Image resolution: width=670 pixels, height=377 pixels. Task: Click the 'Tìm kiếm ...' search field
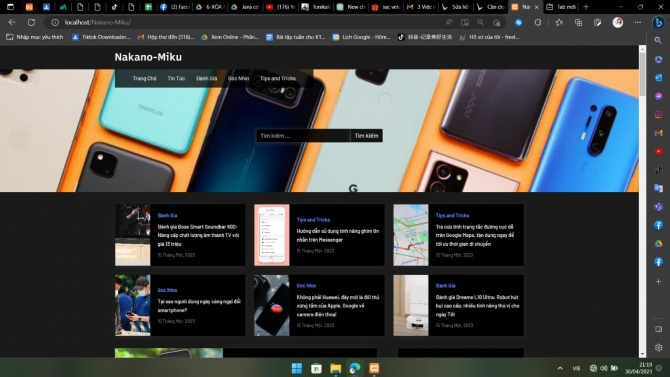pyautogui.click(x=303, y=135)
